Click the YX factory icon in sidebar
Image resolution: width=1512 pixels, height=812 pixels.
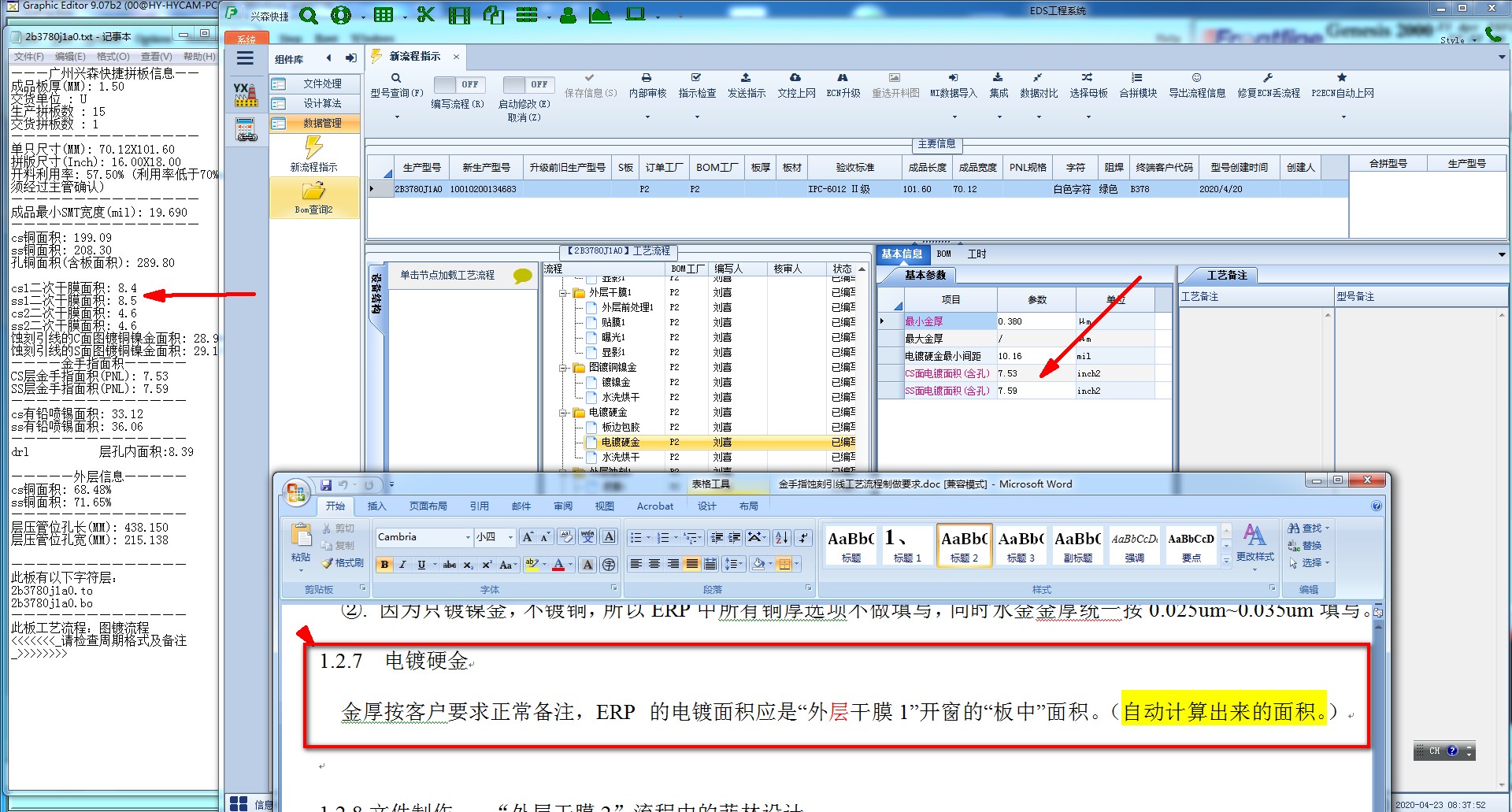coord(246,95)
